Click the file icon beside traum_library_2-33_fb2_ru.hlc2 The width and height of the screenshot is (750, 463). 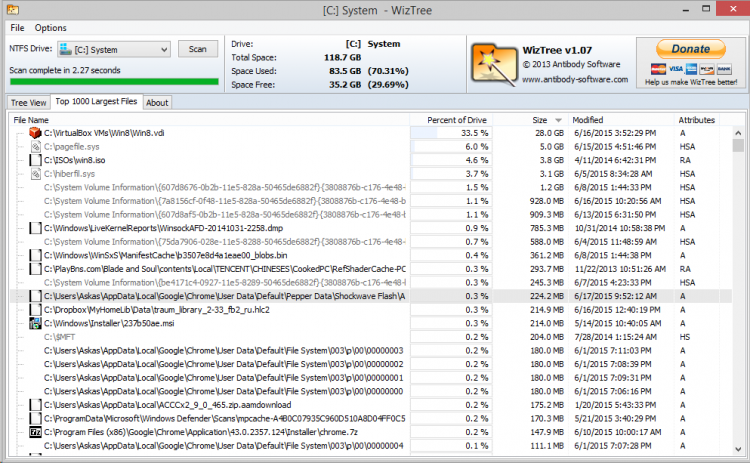(35, 310)
